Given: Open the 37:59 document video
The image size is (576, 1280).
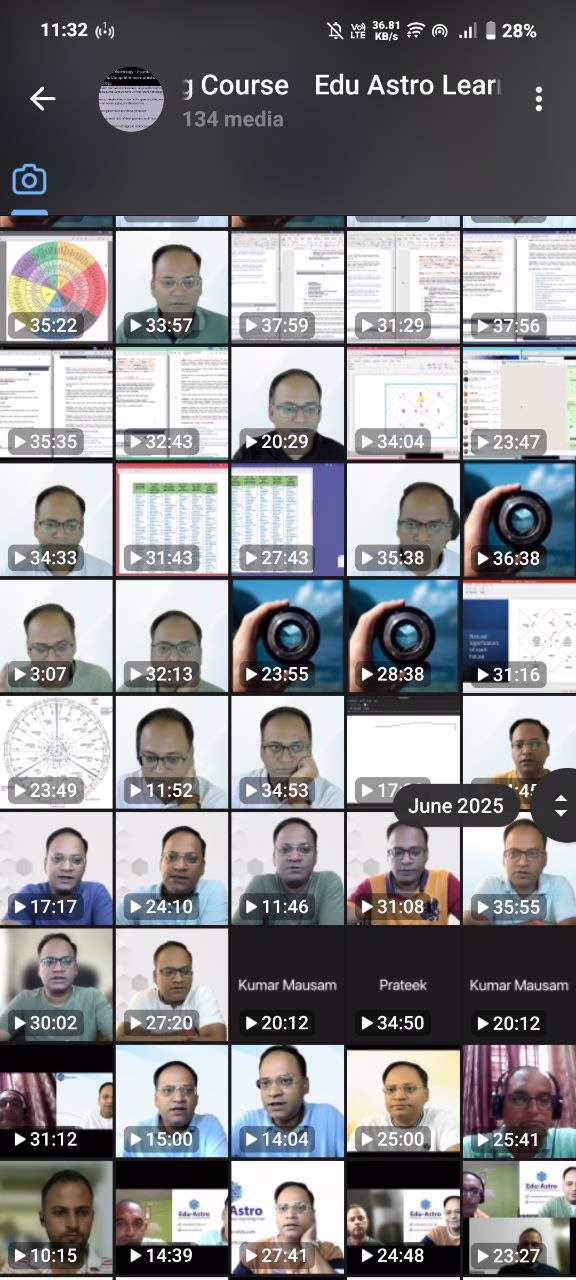Looking at the screenshot, I should [288, 286].
